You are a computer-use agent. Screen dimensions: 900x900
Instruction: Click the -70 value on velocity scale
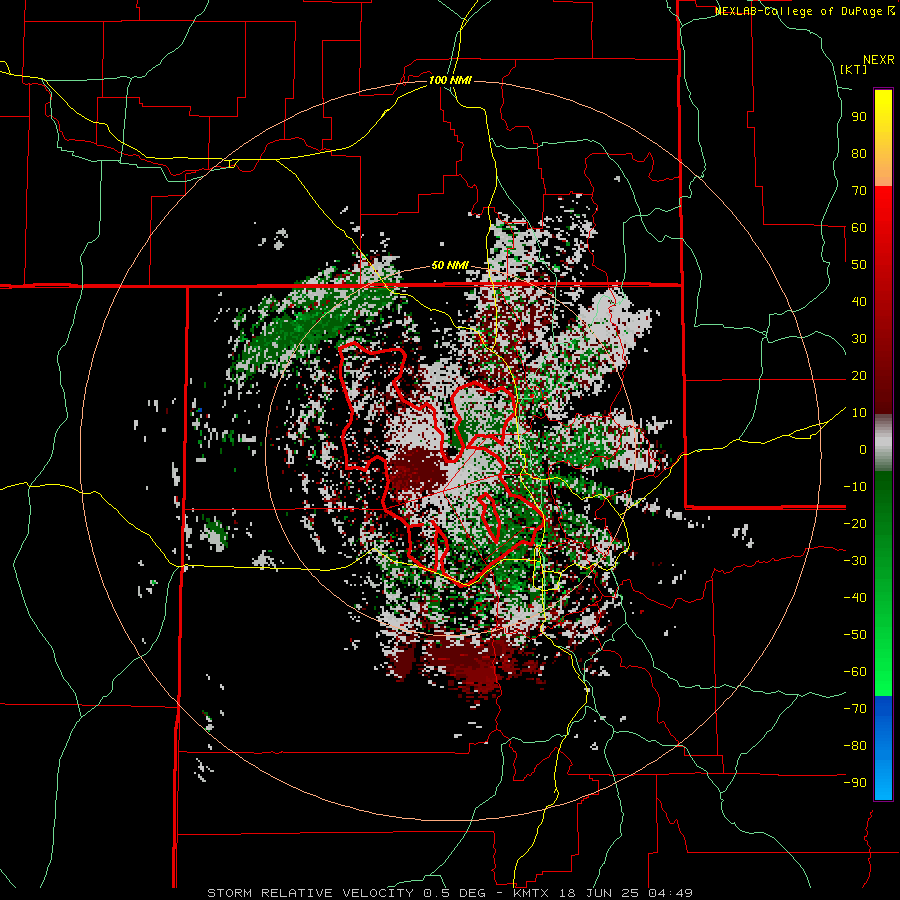[x=855, y=709]
